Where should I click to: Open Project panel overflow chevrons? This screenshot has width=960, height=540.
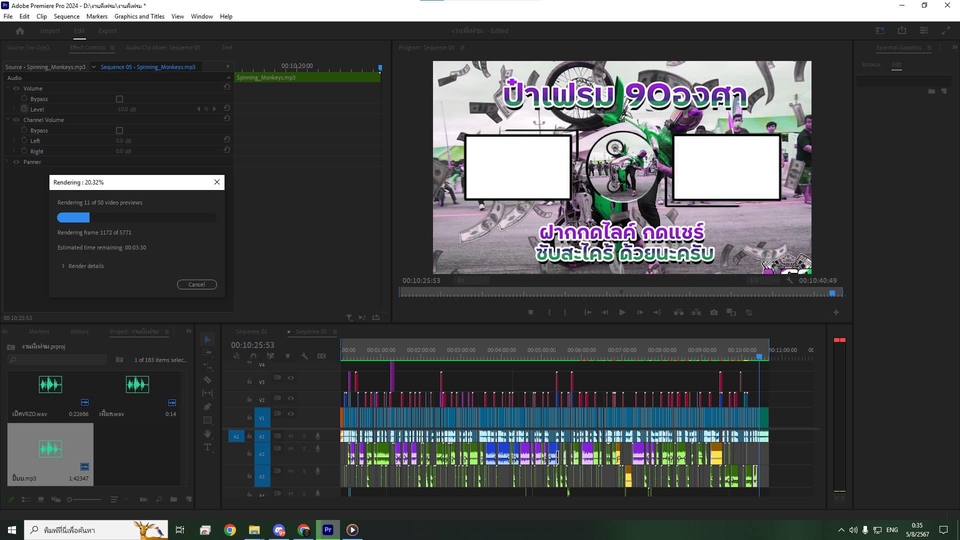pyautogui.click(x=189, y=331)
